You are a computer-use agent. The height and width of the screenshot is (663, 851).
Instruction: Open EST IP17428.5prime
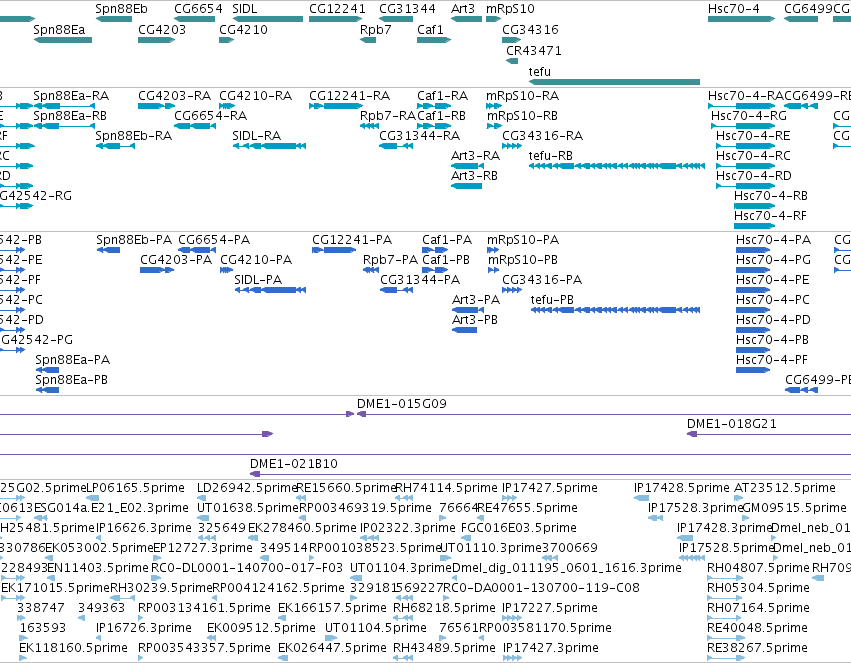click(641, 498)
